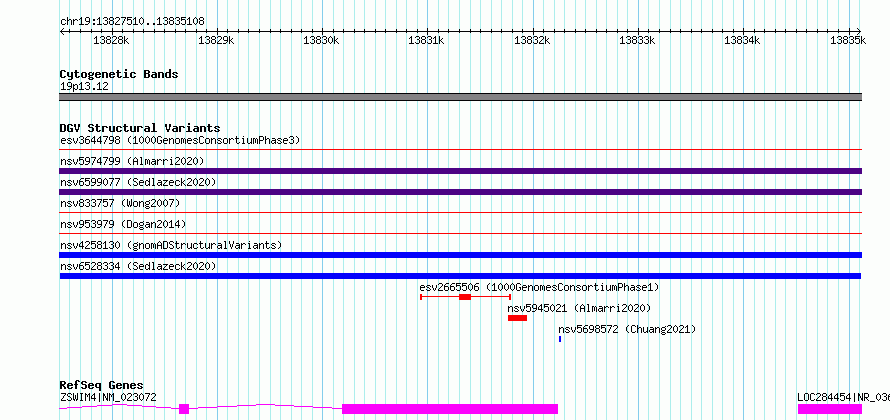Open variant nsv6599077 (Sedlazeck2020) label

coord(138,182)
